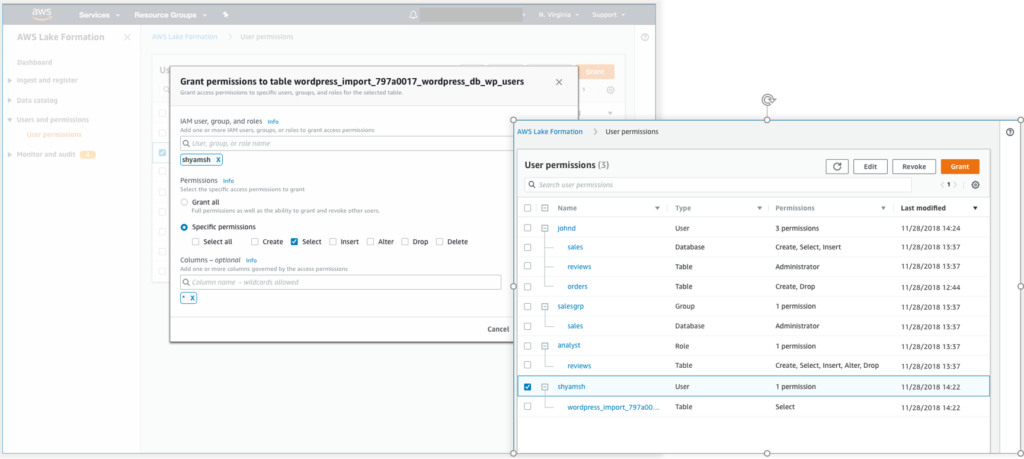
Task: Remove the asterisk column tag
Action: click(x=193, y=298)
